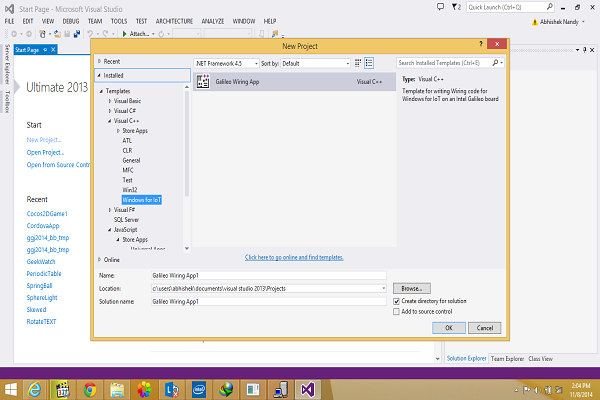Open help with the question mark in New Project
The image size is (600, 400).
pyautogui.click(x=481, y=44)
